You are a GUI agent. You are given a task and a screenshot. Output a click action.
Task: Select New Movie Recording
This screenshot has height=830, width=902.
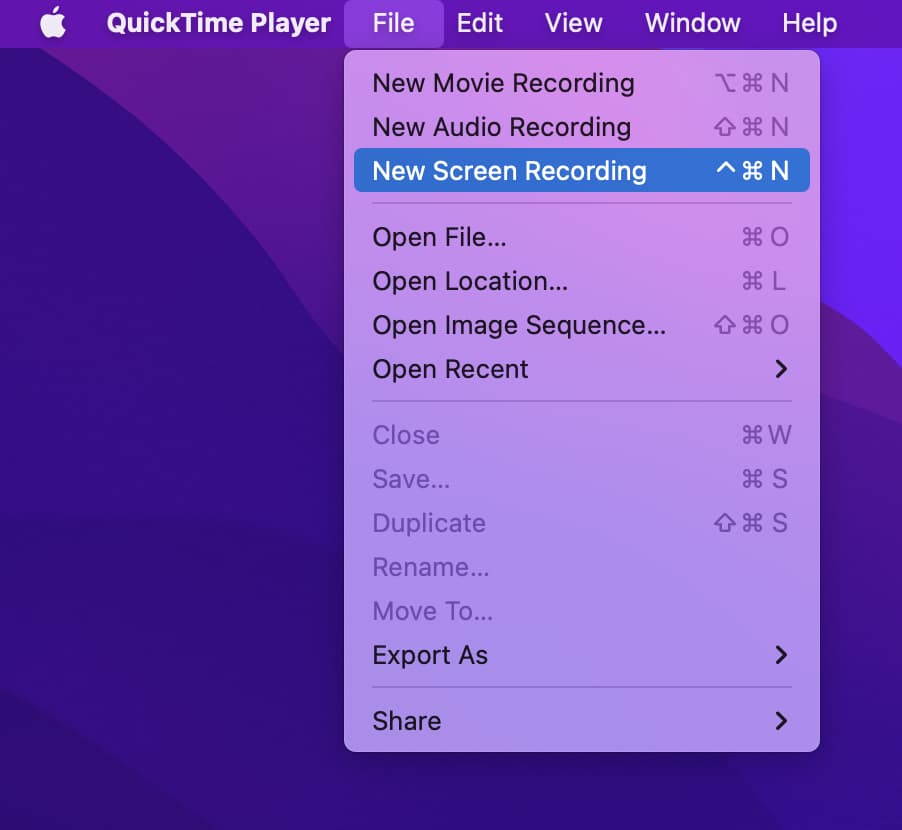pyautogui.click(x=503, y=83)
